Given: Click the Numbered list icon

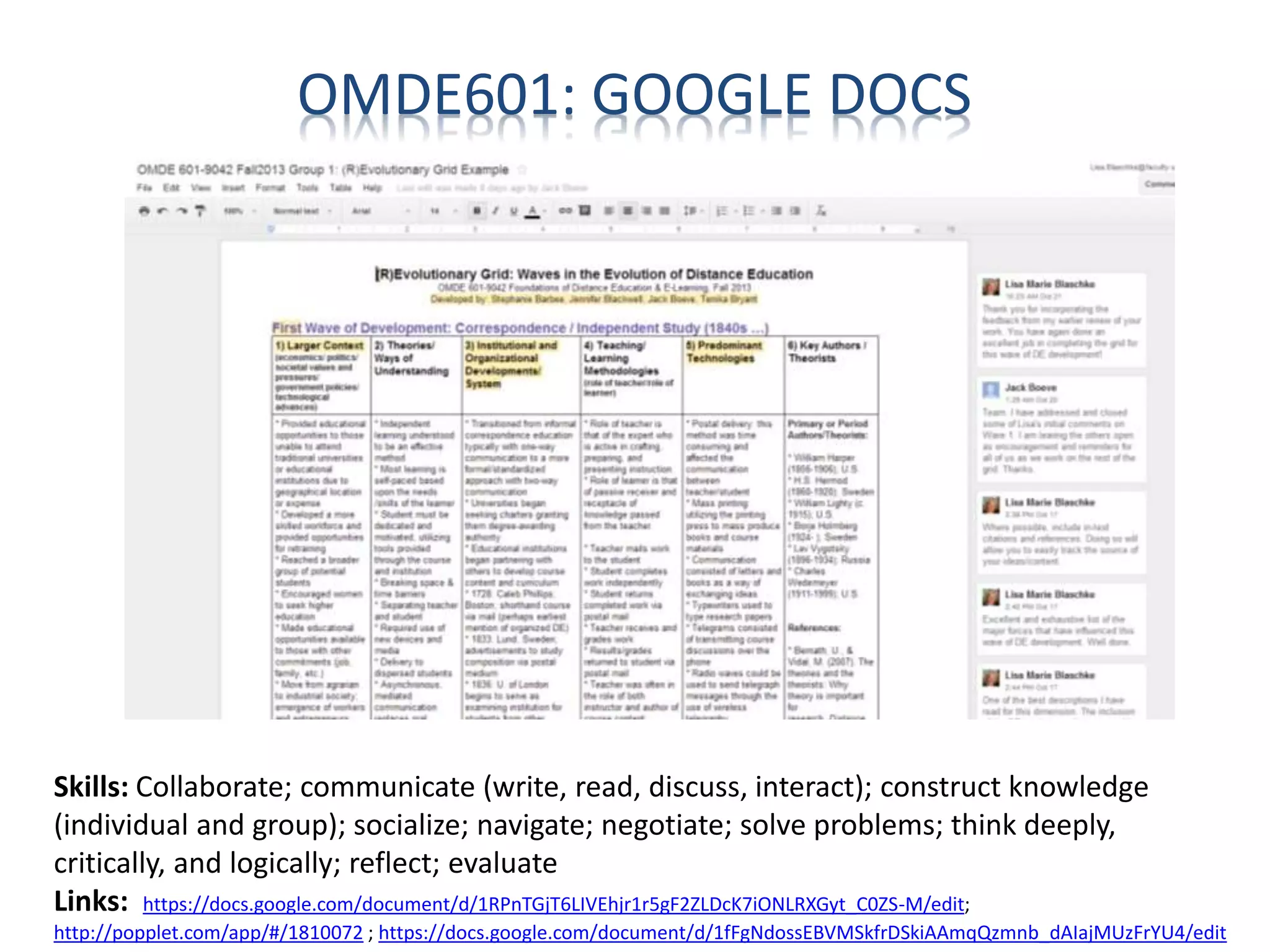Looking at the screenshot, I should [x=722, y=211].
